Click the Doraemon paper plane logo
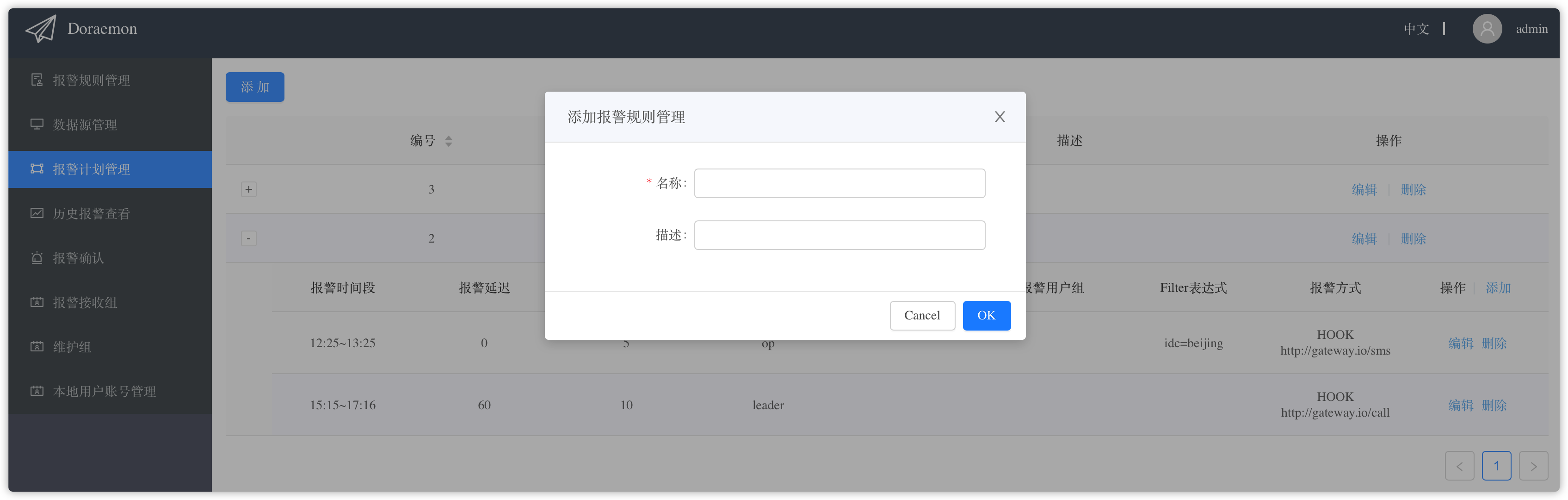The image size is (1568, 500). pyautogui.click(x=41, y=29)
